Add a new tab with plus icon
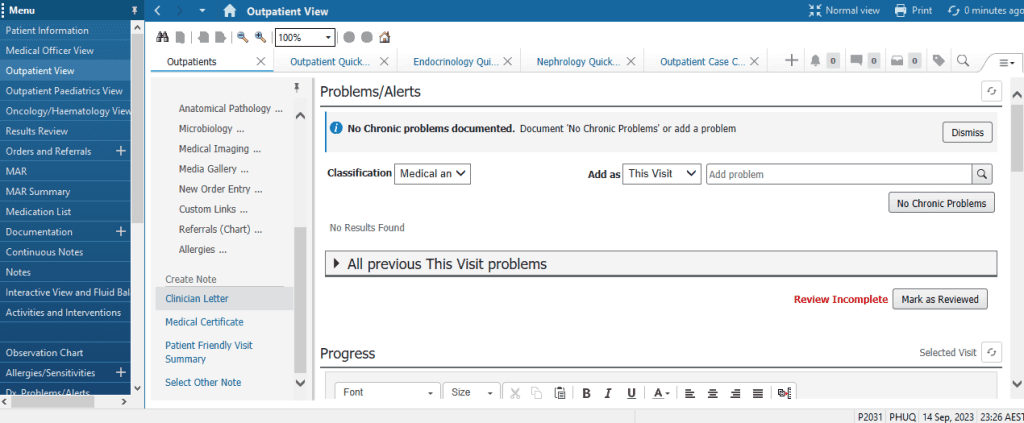The width and height of the screenshot is (1024, 423). [791, 61]
